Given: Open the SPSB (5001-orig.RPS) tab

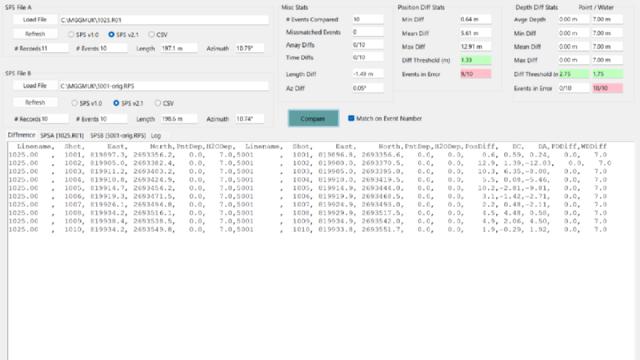Looking at the screenshot, I should click(x=118, y=136).
